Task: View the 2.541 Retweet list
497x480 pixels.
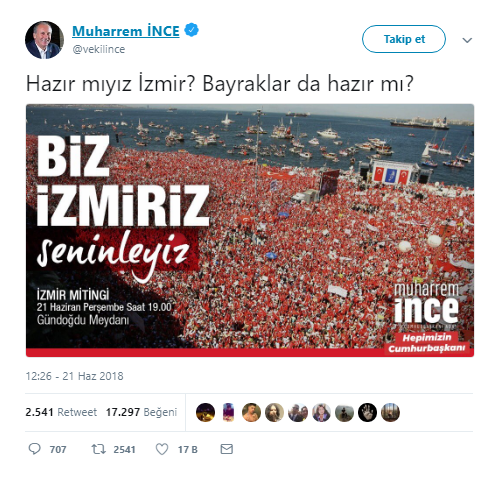Action: click(61, 412)
